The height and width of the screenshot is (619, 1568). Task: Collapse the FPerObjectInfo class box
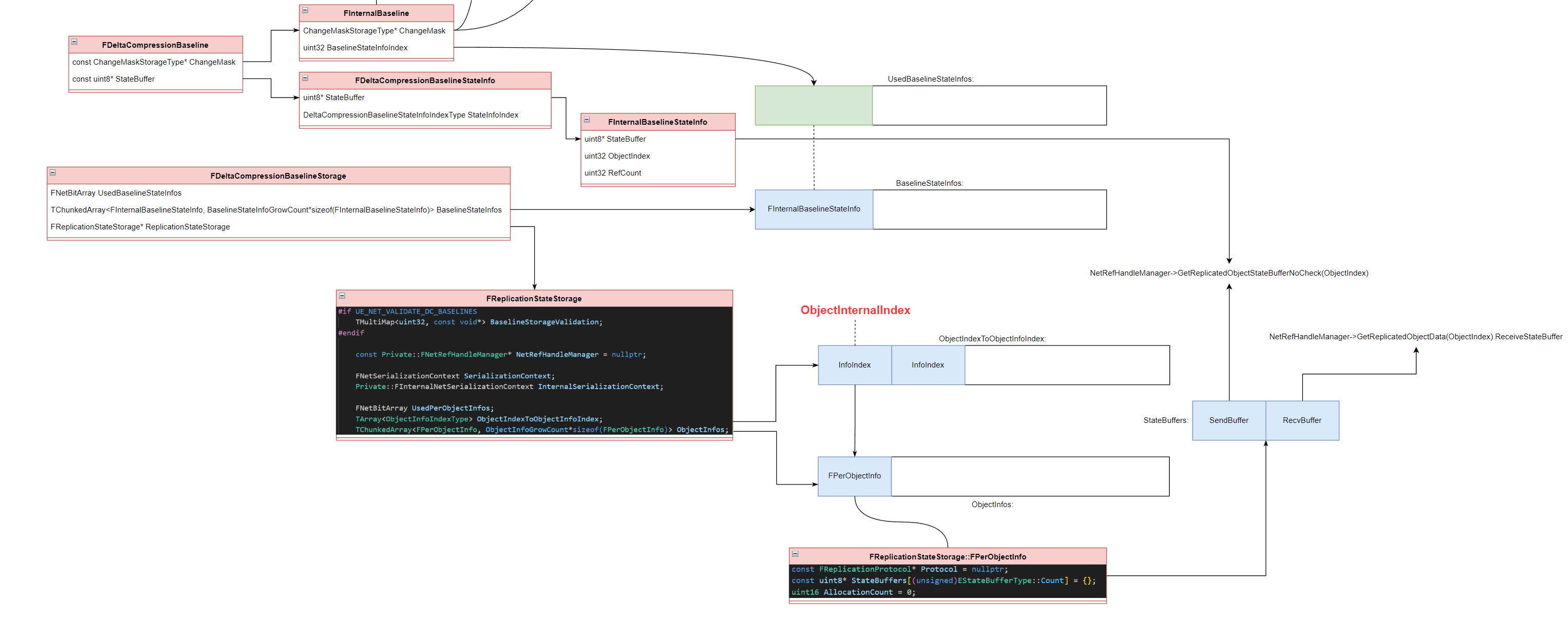(x=795, y=554)
